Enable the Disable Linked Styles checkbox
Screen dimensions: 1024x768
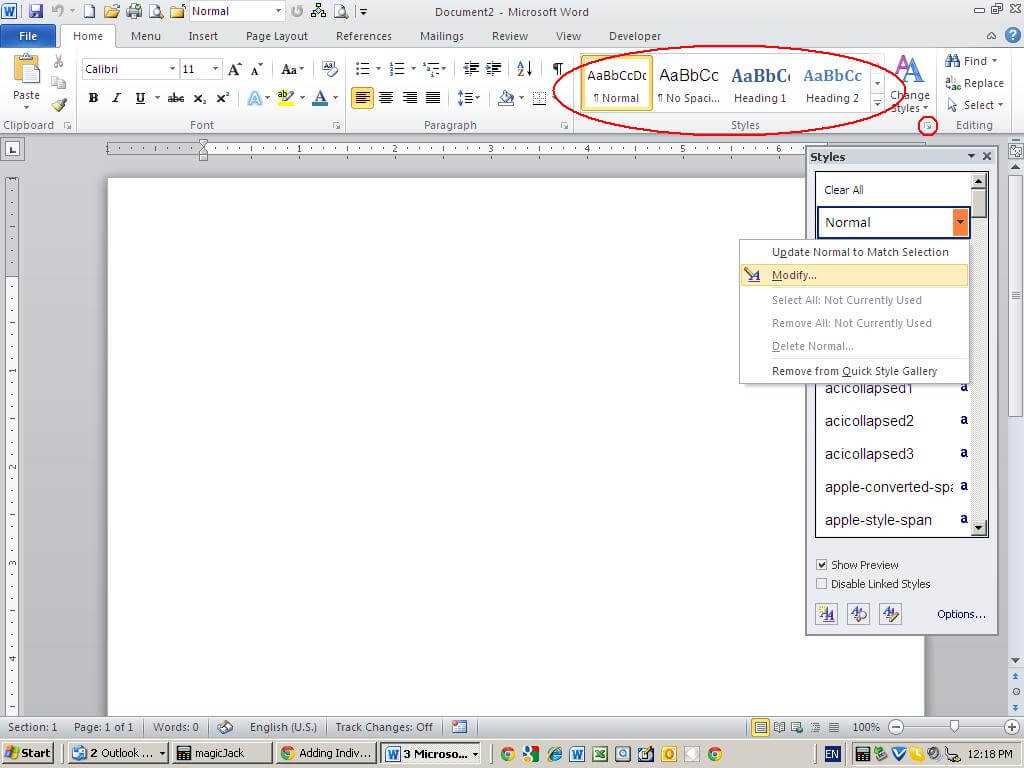tap(822, 584)
